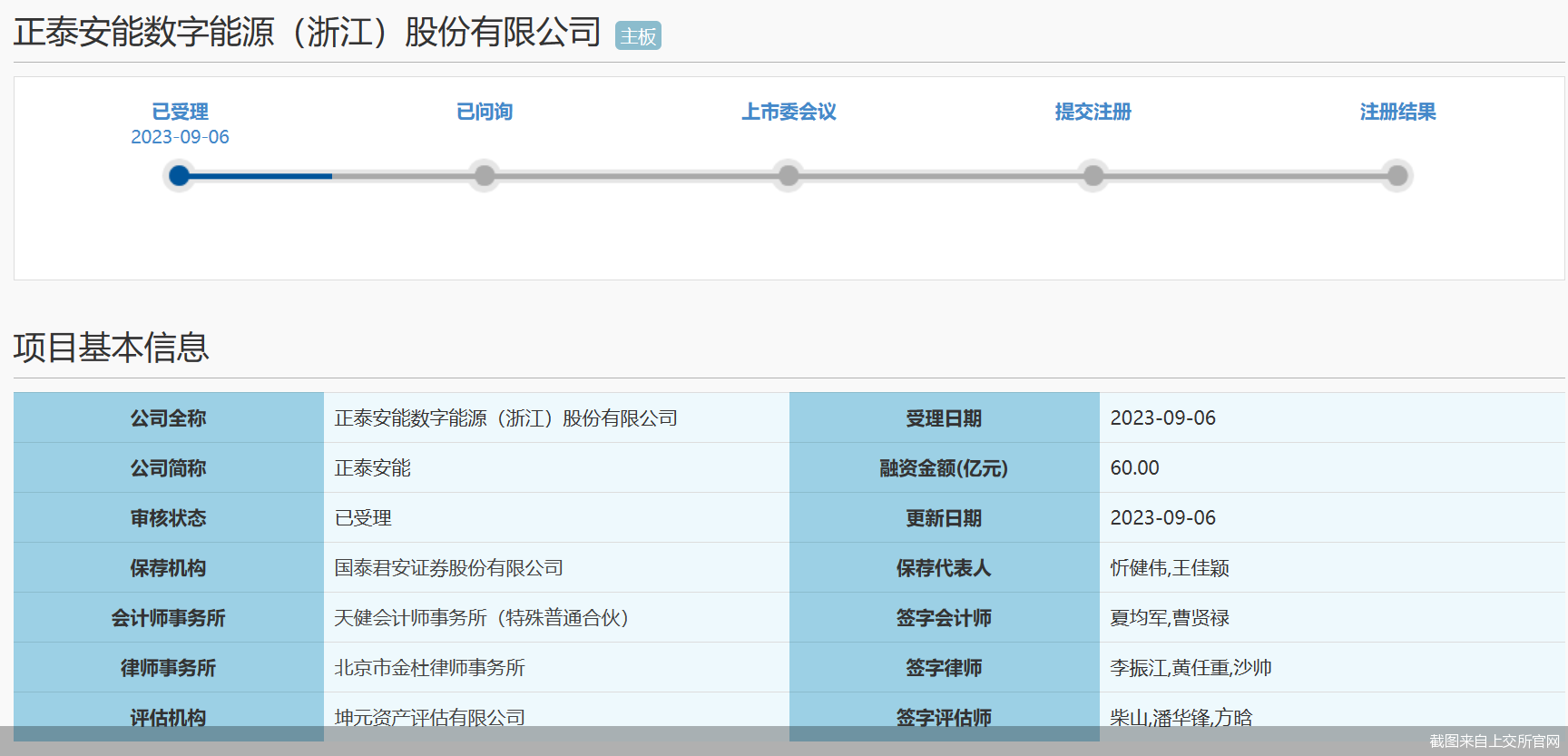The height and width of the screenshot is (756, 1568).
Task: Click the page title 正泰安能数字能源（浙江）股份有限公司
Action: coord(308,33)
